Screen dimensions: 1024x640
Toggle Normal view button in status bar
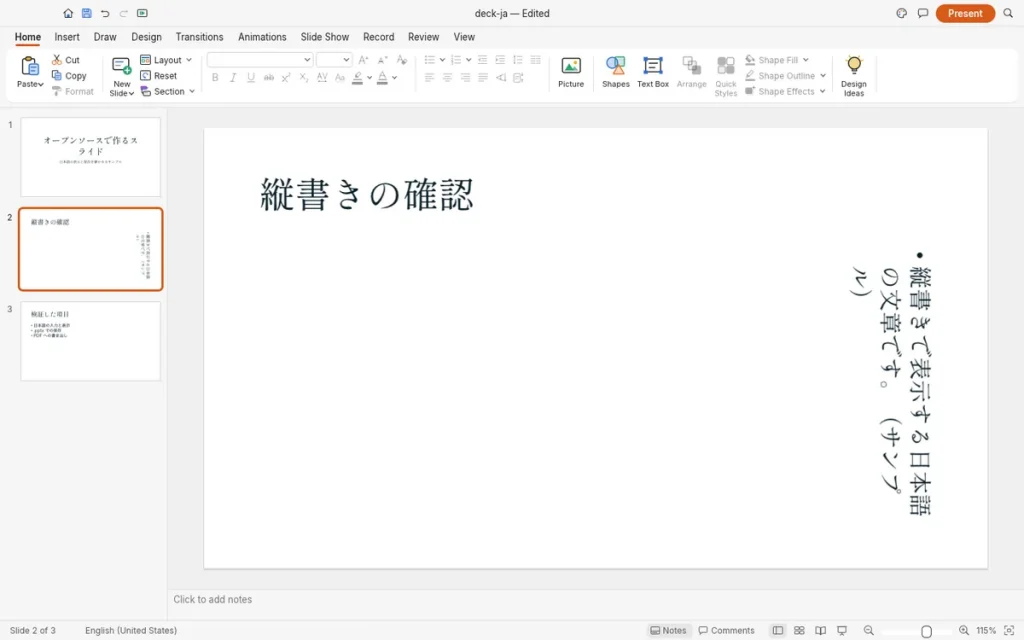point(777,630)
